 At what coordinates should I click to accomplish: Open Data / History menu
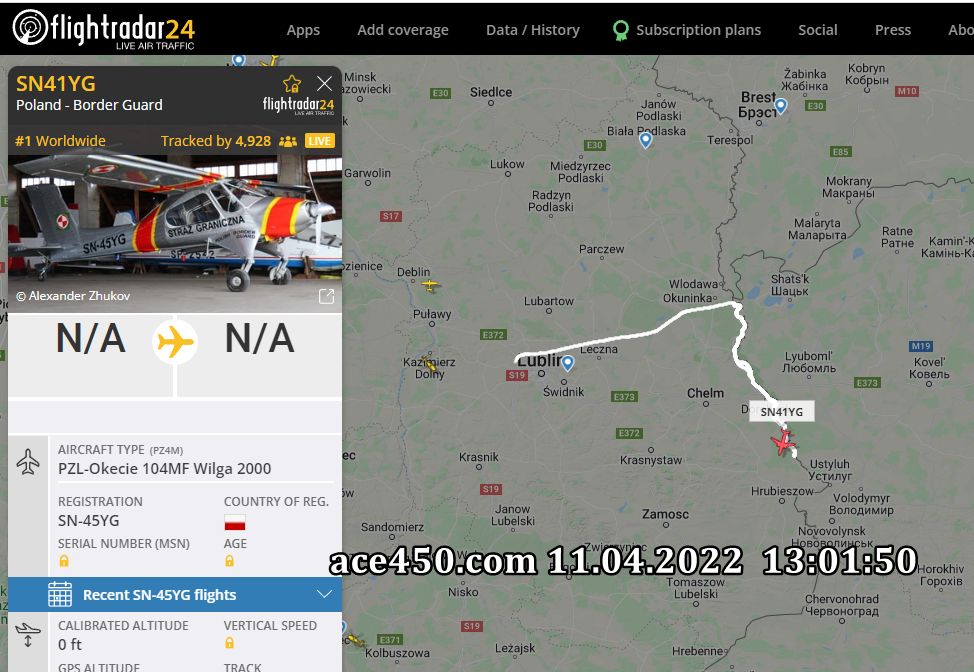[532, 30]
